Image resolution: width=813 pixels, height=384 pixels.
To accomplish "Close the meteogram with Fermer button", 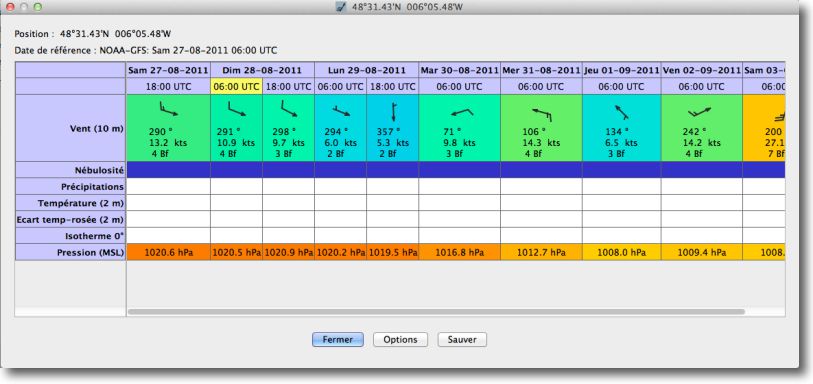I will coord(338,339).
